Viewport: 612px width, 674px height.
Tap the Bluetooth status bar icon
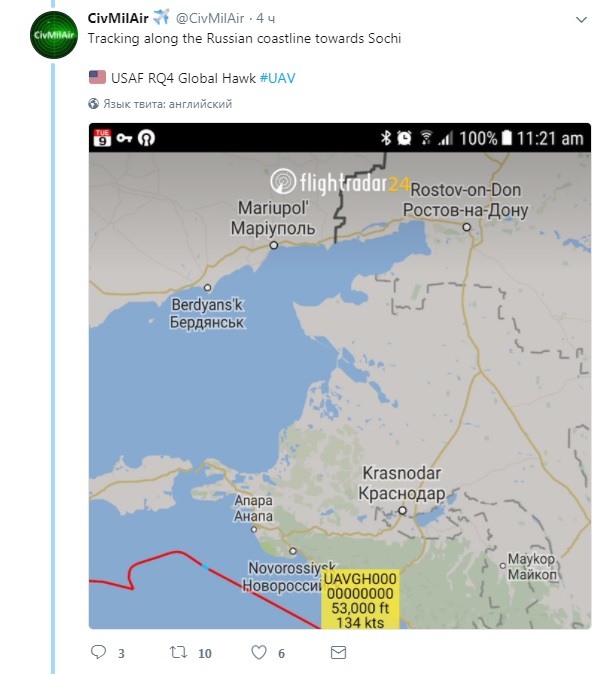[x=385, y=138]
